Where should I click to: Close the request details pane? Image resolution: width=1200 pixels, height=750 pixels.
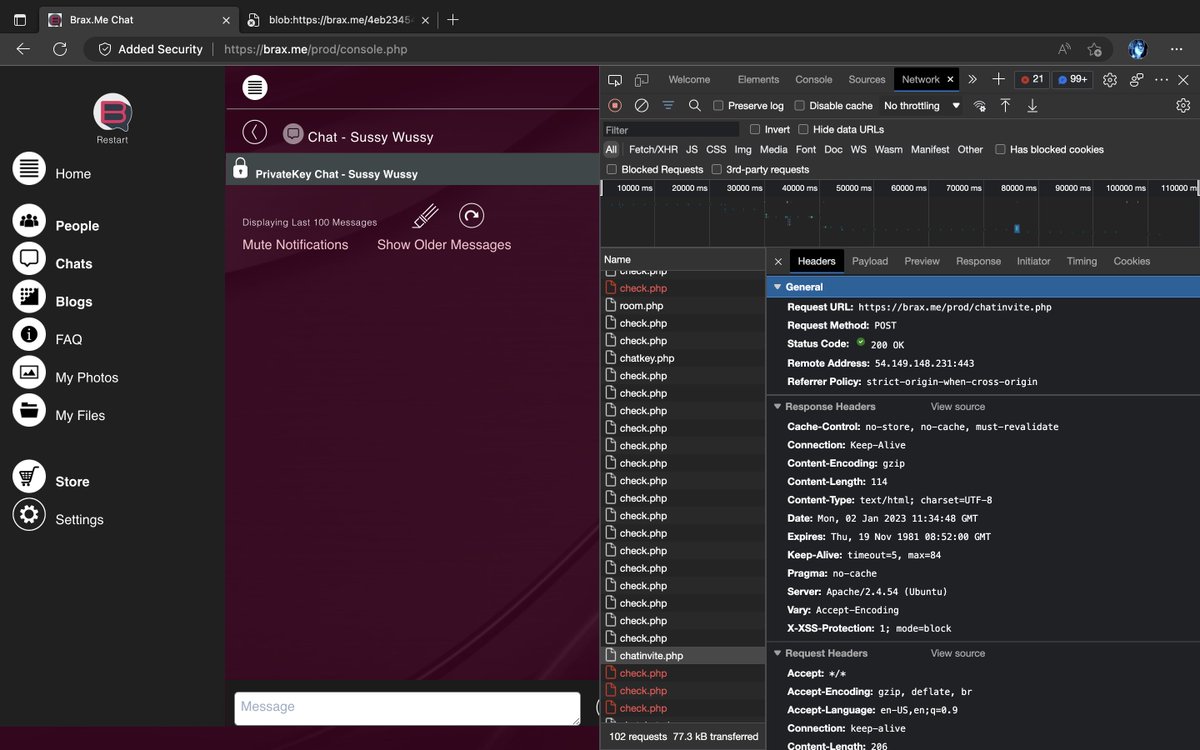(778, 261)
